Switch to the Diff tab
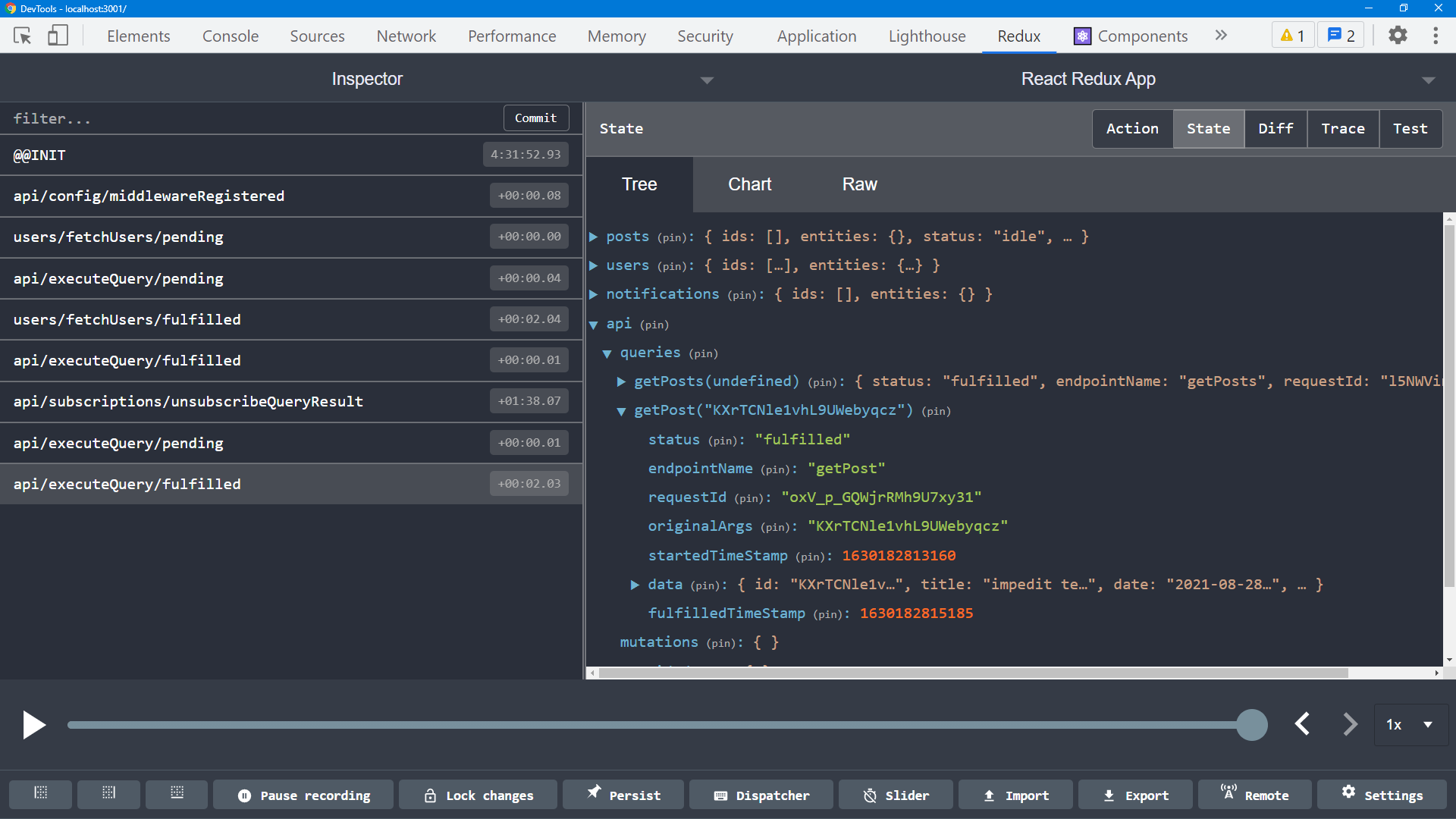The image size is (1456, 819). pyautogui.click(x=1275, y=128)
